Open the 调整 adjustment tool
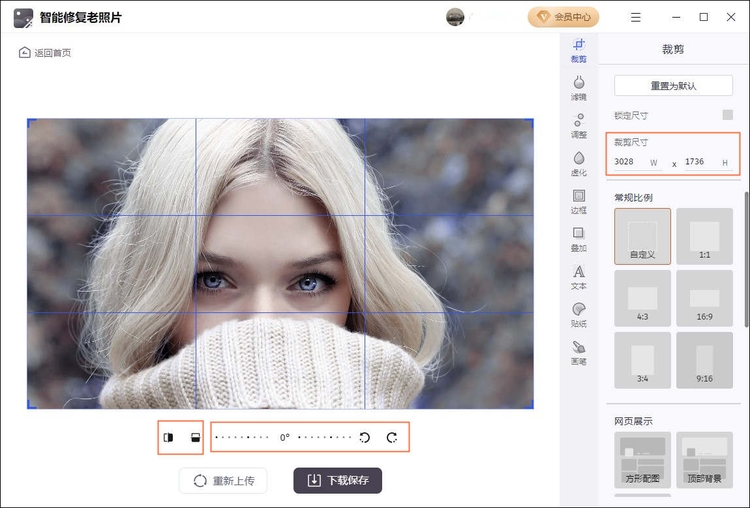 [x=578, y=125]
